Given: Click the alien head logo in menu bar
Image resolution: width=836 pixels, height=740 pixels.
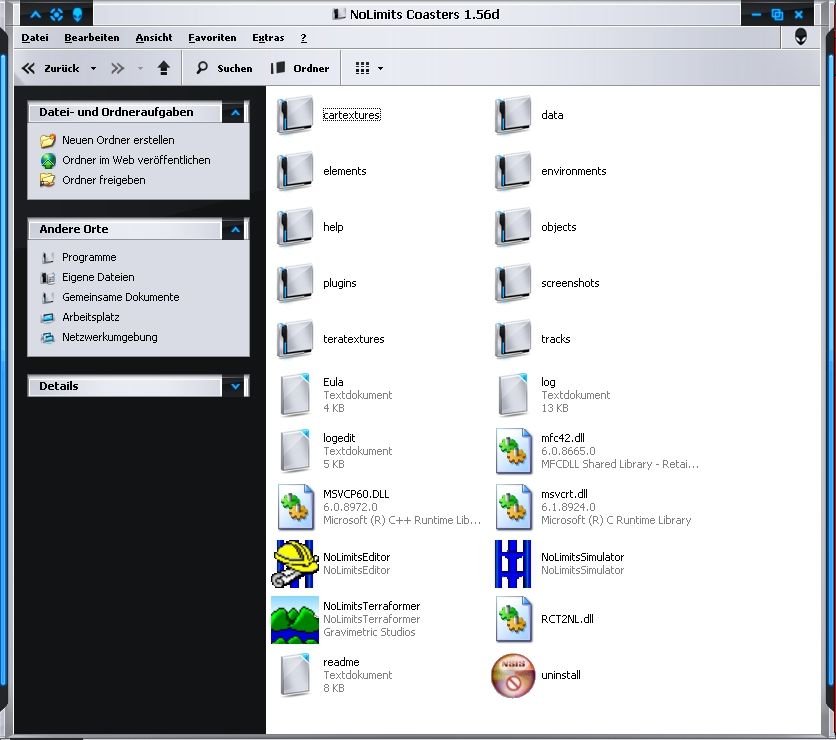Looking at the screenshot, I should [x=800, y=37].
